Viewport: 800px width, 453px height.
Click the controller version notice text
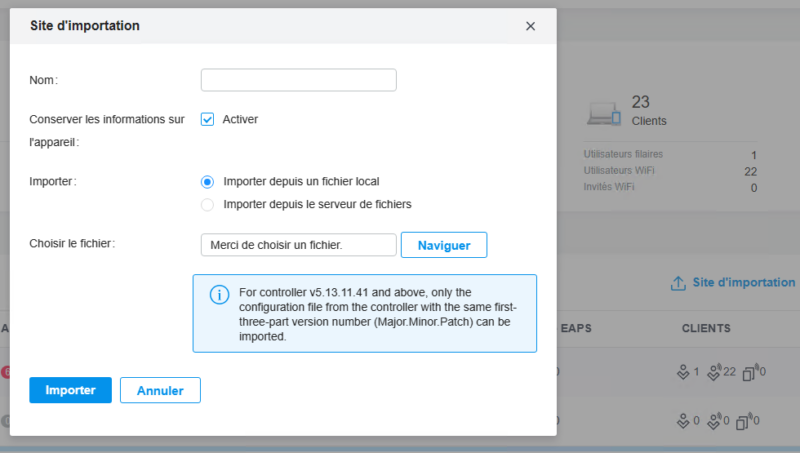(x=378, y=314)
